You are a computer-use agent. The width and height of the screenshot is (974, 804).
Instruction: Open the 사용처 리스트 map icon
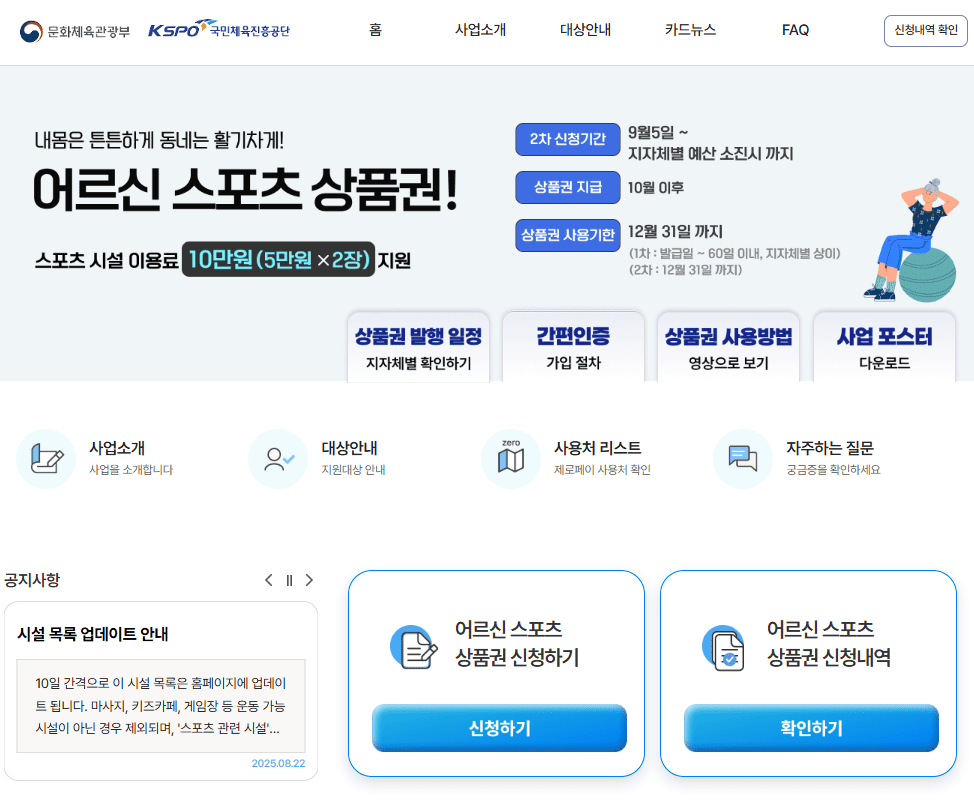click(511, 458)
